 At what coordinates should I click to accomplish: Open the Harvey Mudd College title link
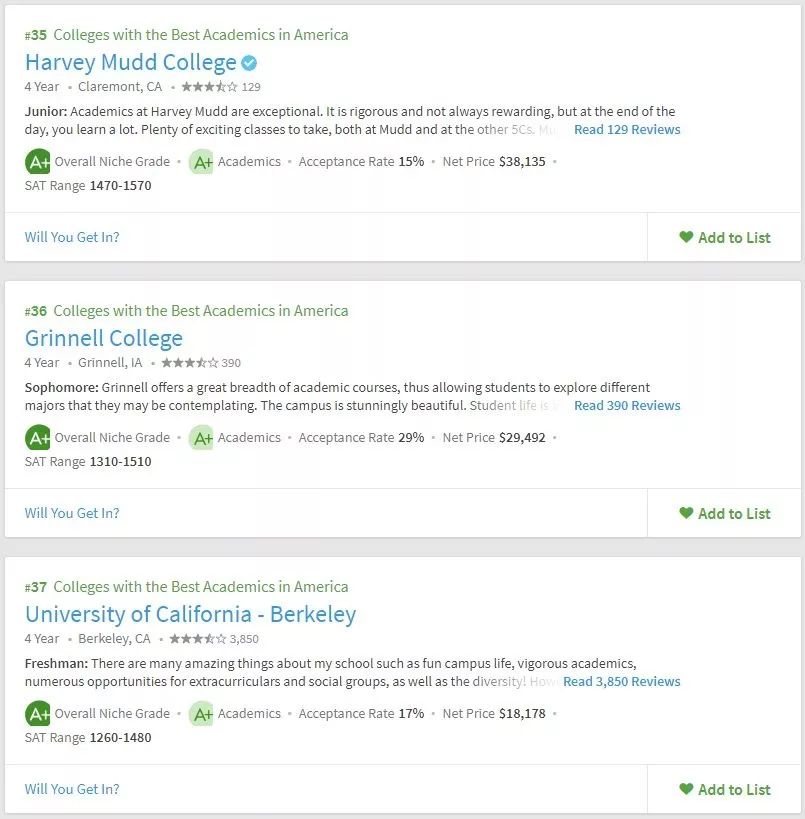point(131,62)
